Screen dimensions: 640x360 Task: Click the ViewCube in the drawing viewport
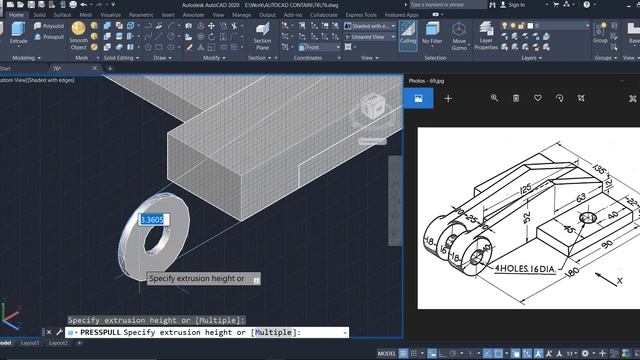[x=373, y=106]
